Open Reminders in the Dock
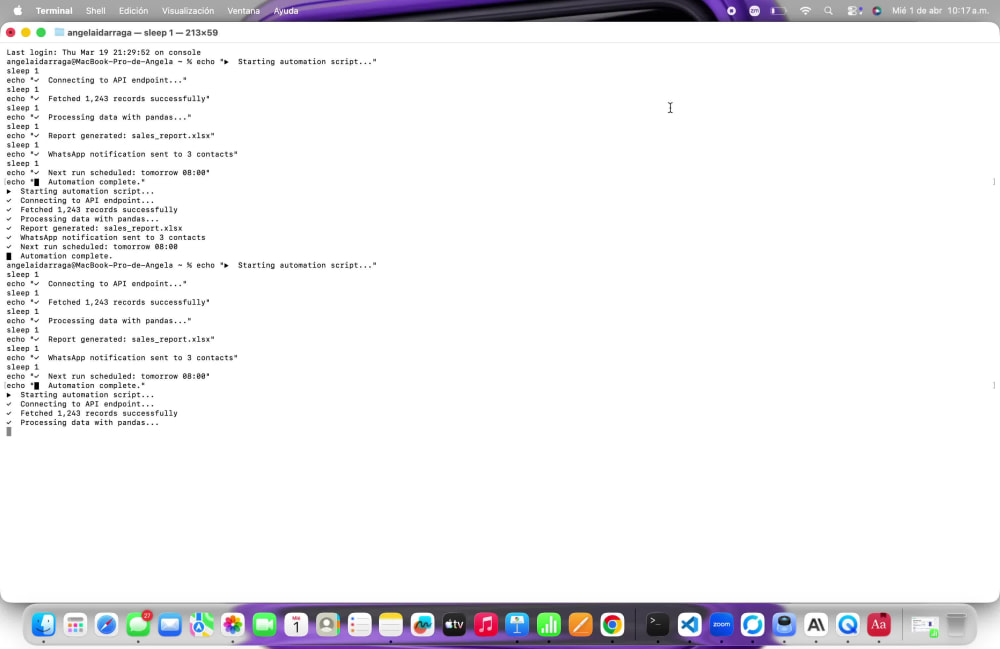Image resolution: width=1000 pixels, height=649 pixels. click(x=359, y=625)
